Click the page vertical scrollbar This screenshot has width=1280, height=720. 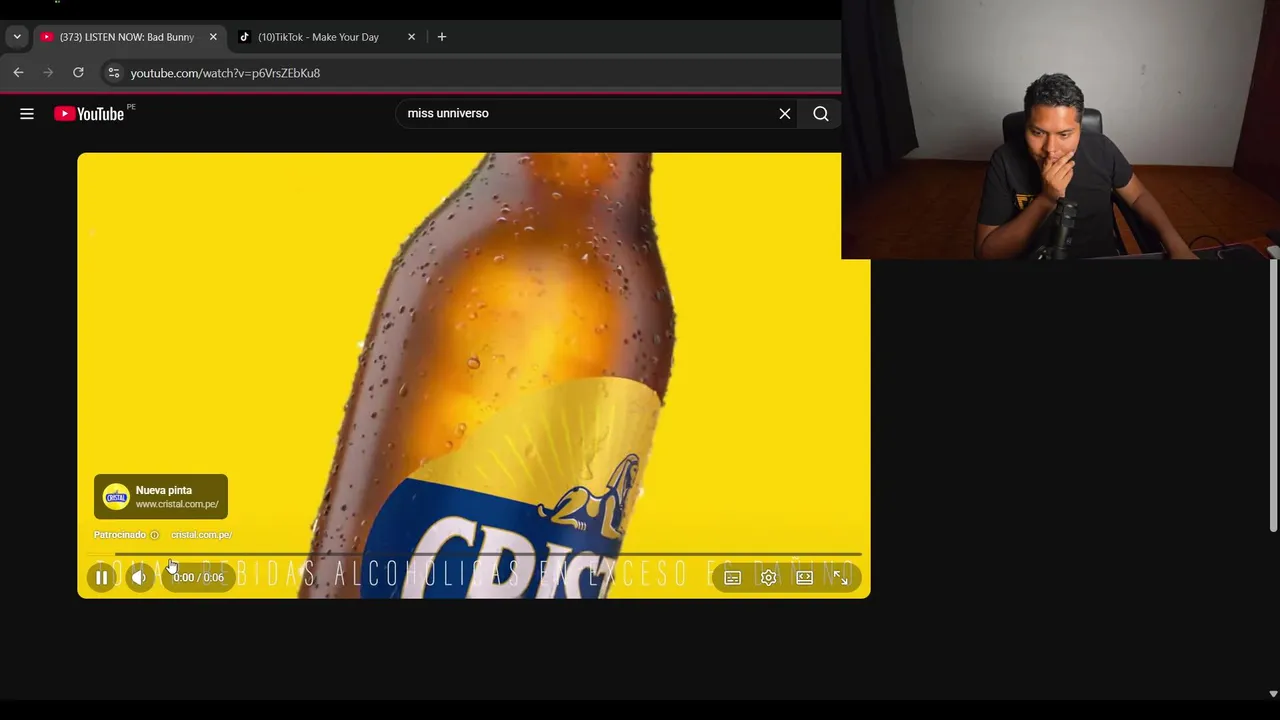1273,395
